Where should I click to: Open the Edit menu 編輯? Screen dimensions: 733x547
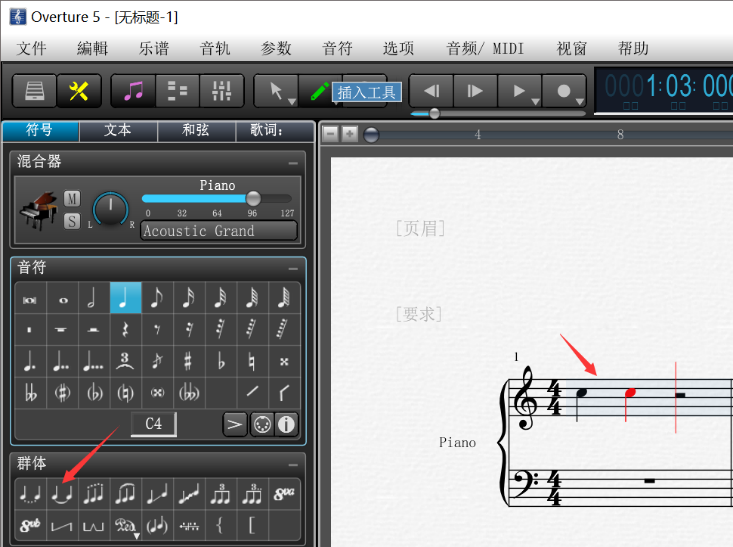coord(93,48)
